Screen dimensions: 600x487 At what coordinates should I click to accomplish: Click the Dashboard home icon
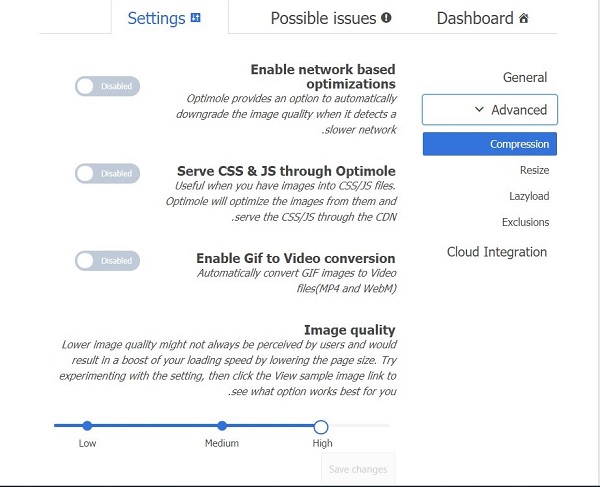(523, 18)
